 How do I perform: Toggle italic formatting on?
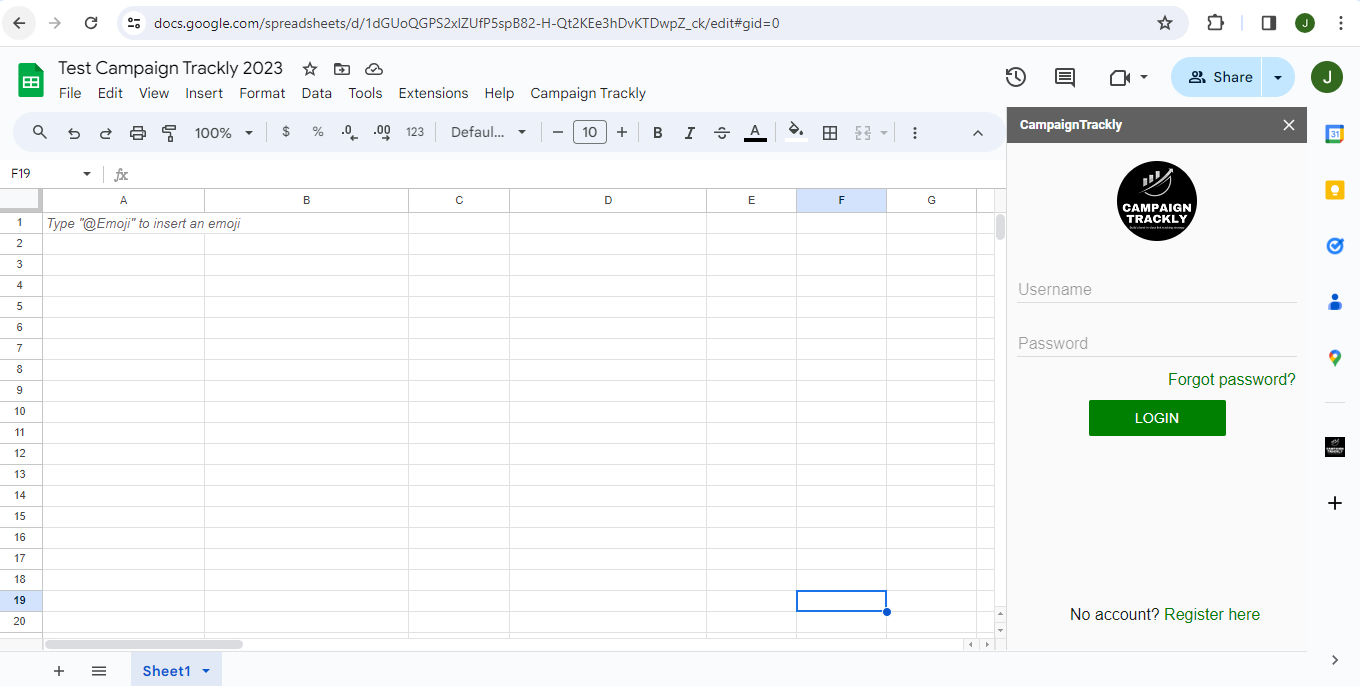point(689,131)
